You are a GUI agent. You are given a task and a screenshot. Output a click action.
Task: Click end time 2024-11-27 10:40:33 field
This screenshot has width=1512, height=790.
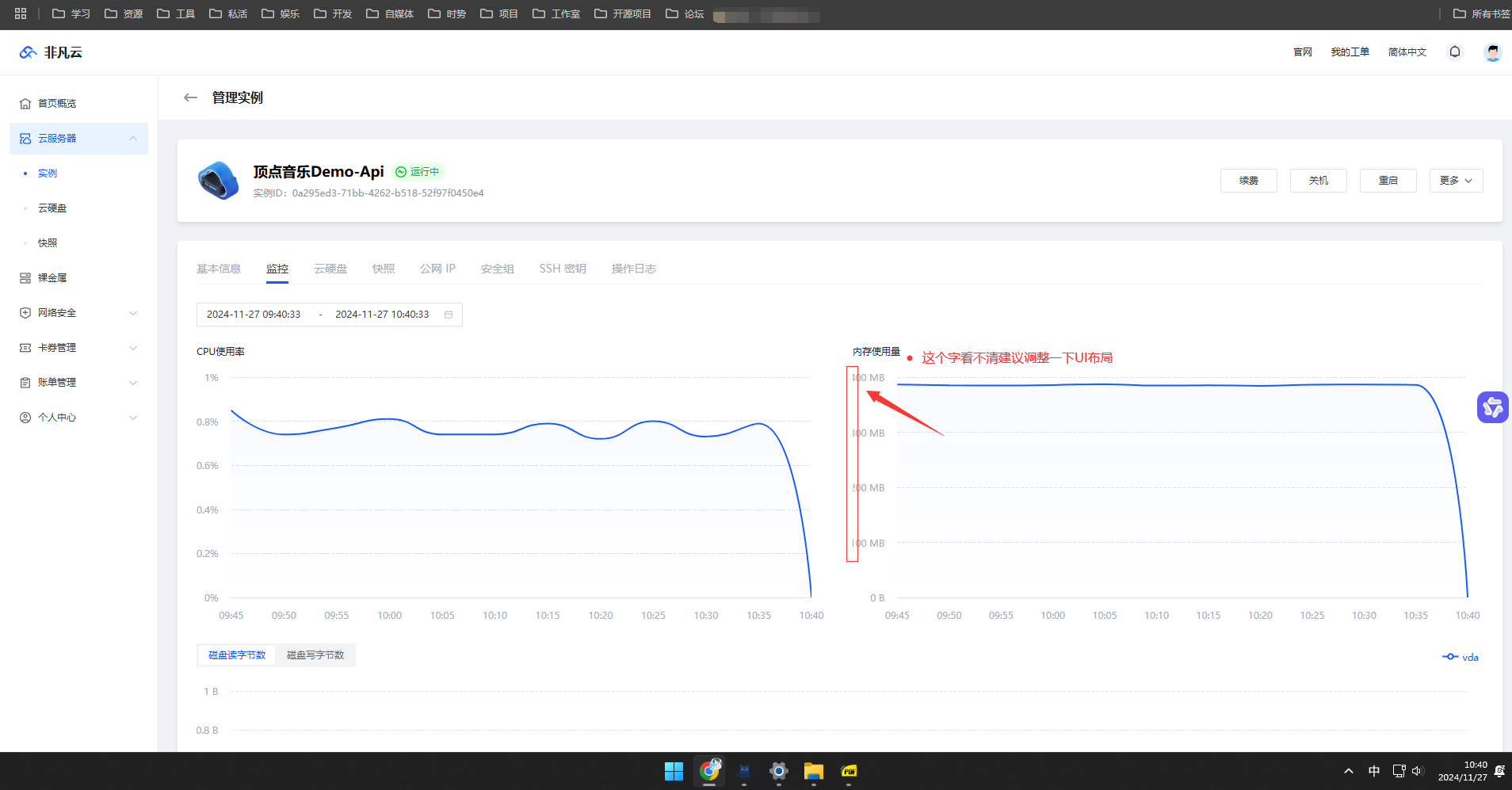(382, 315)
